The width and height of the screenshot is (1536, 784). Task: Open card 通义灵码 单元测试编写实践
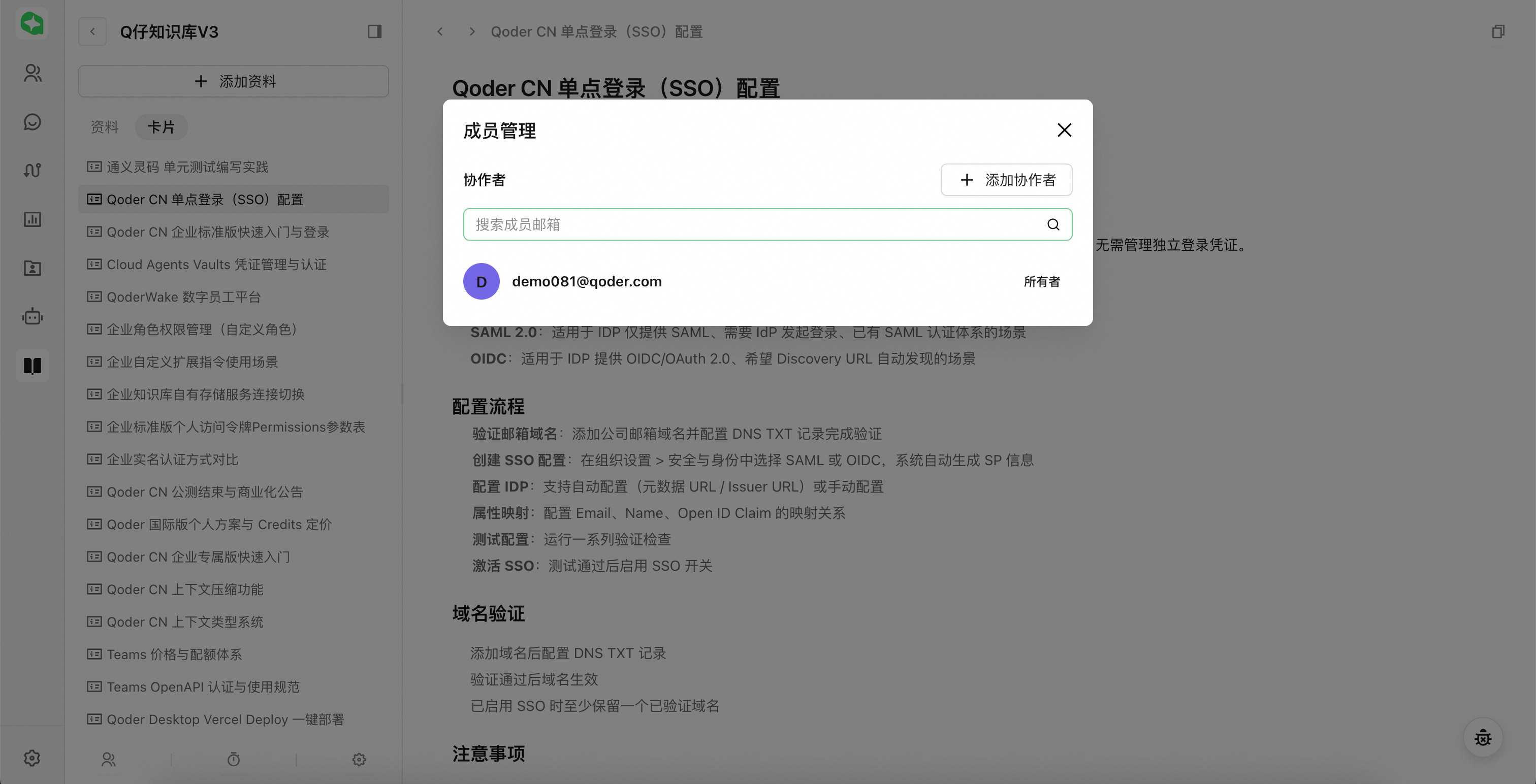[233, 167]
